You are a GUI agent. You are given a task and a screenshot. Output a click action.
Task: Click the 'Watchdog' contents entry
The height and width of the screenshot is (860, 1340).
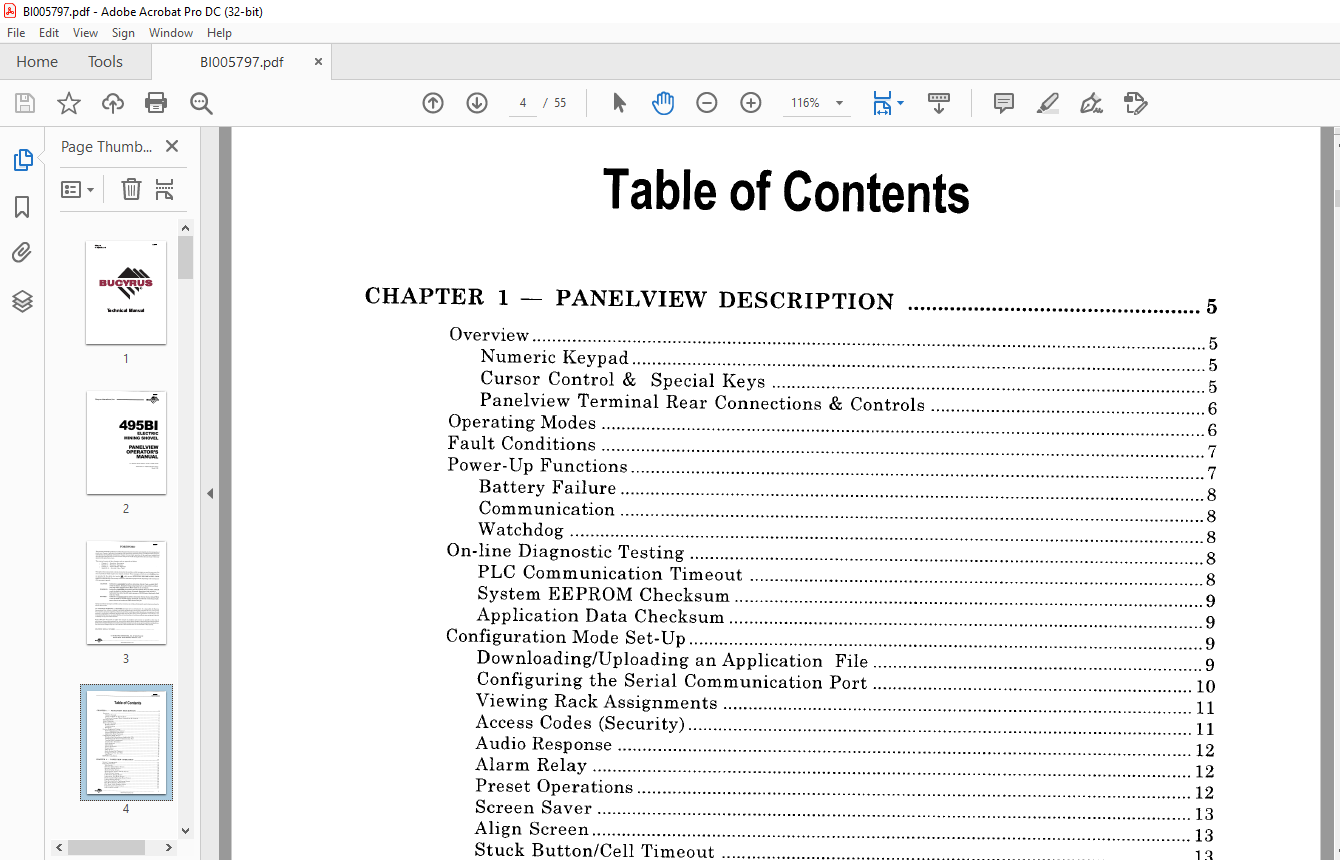tap(520, 530)
